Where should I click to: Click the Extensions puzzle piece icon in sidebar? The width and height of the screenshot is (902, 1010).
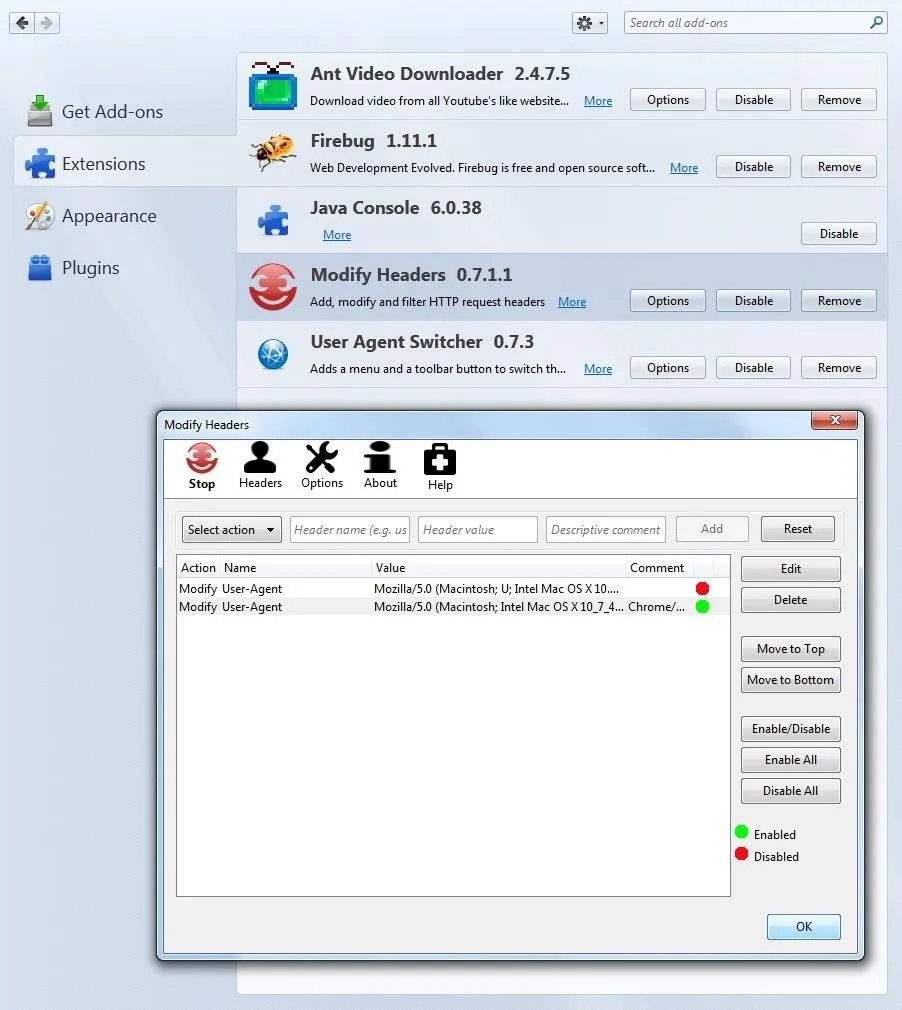pos(40,163)
